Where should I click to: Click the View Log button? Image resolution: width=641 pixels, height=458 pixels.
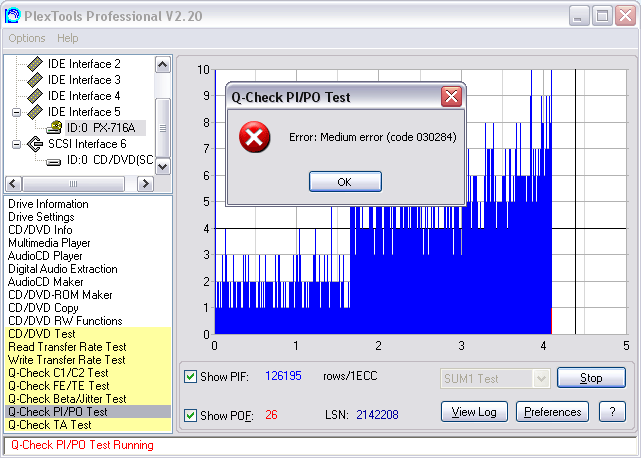(474, 412)
